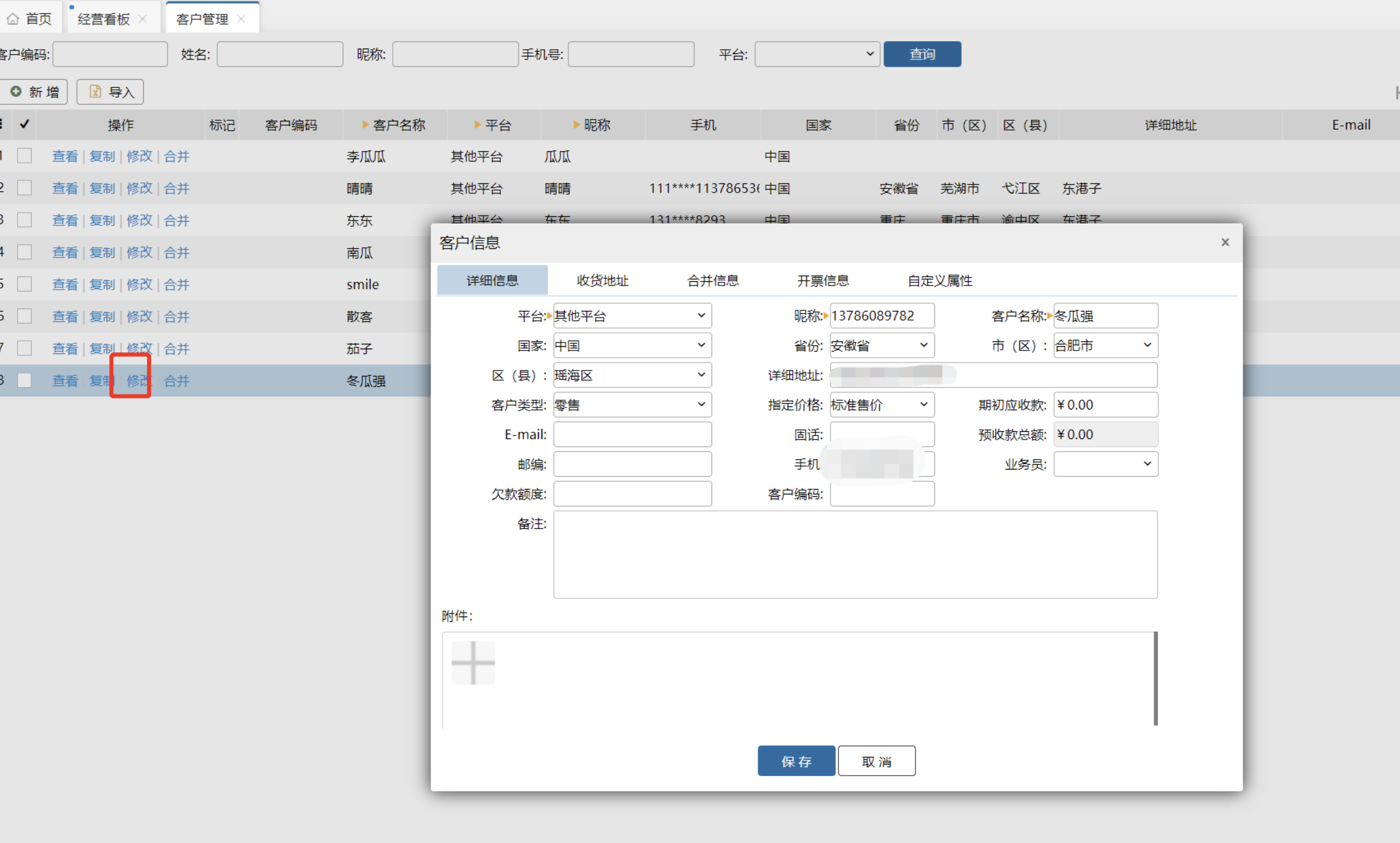Open the 市（区） dropdown showing 合肥市

pyautogui.click(x=1105, y=345)
